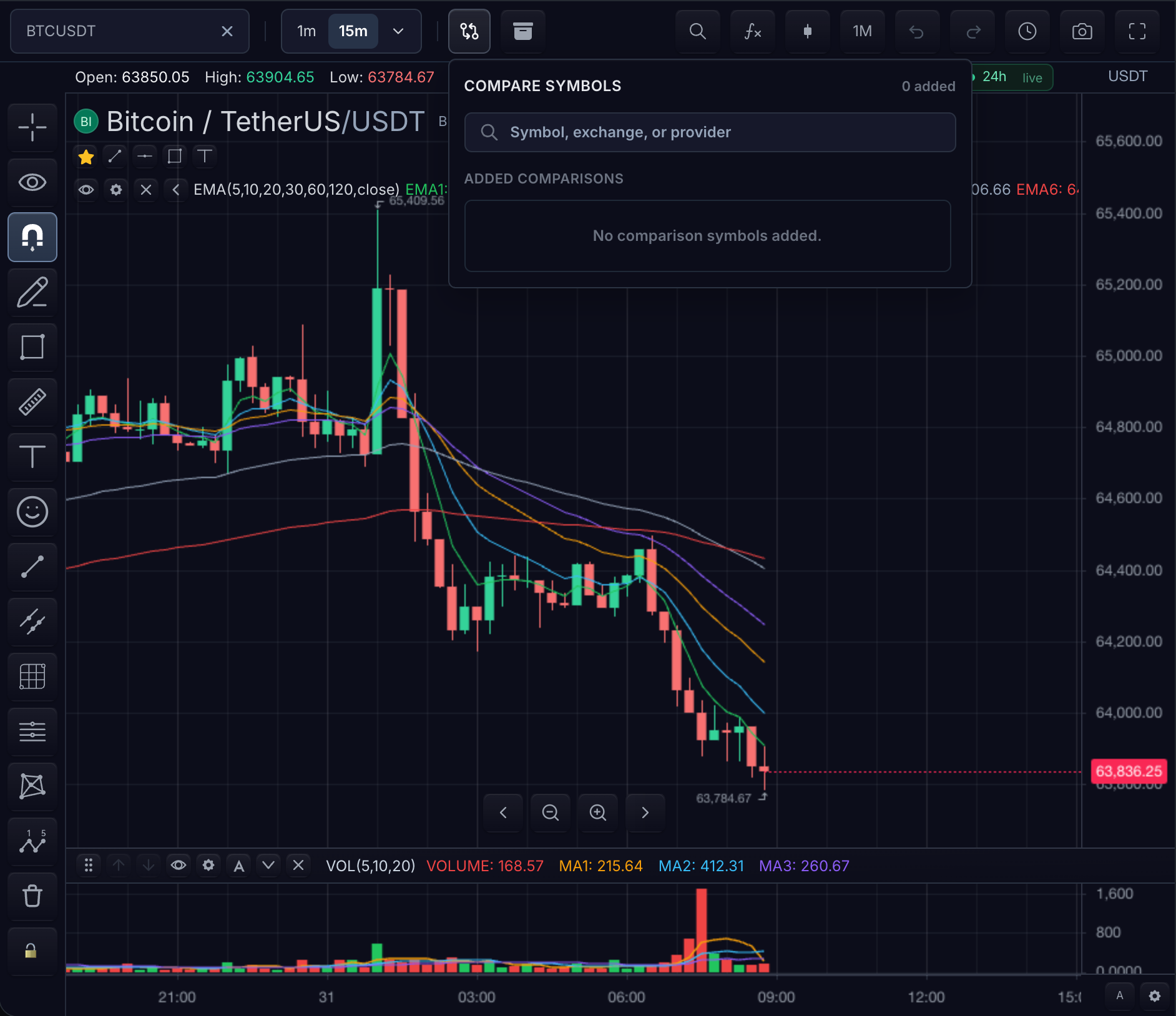
Task: Pan the chart left with arrow
Action: pos(503,813)
